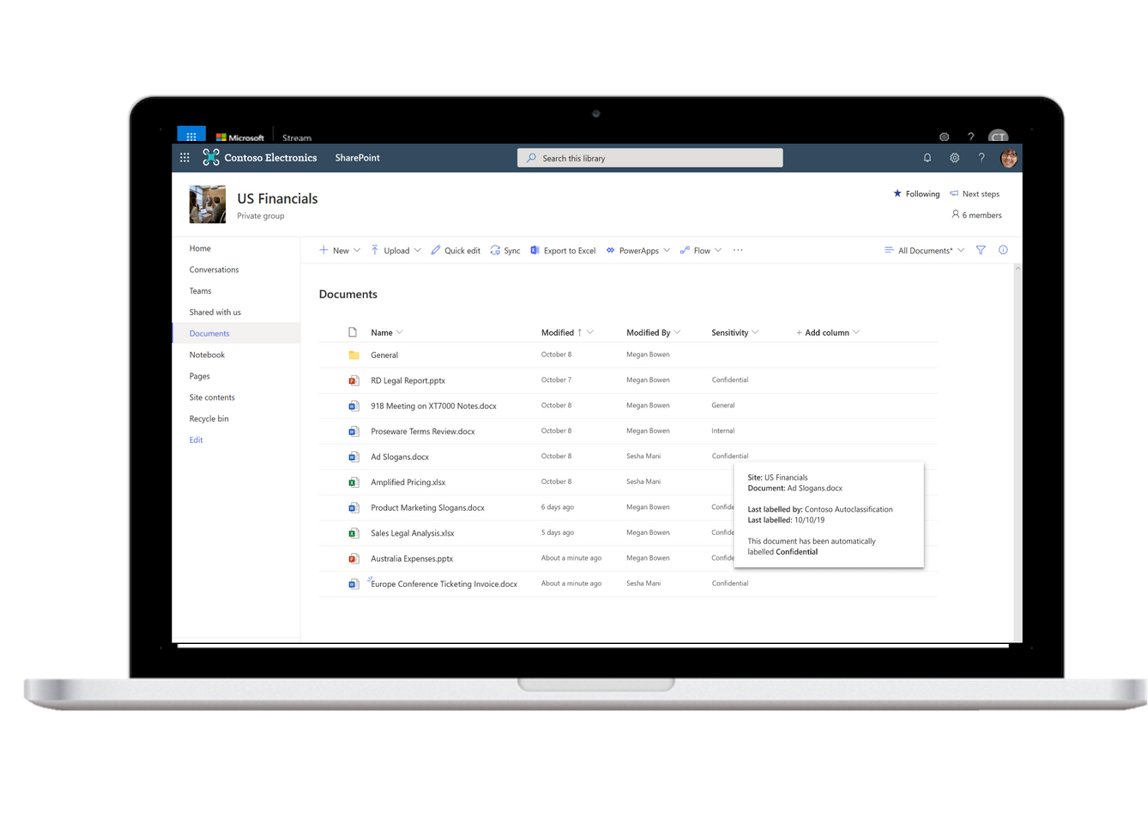This screenshot has width=1148, height=821.
Task: Click the Word icon for 918 Meeting notes
Action: click(354, 406)
